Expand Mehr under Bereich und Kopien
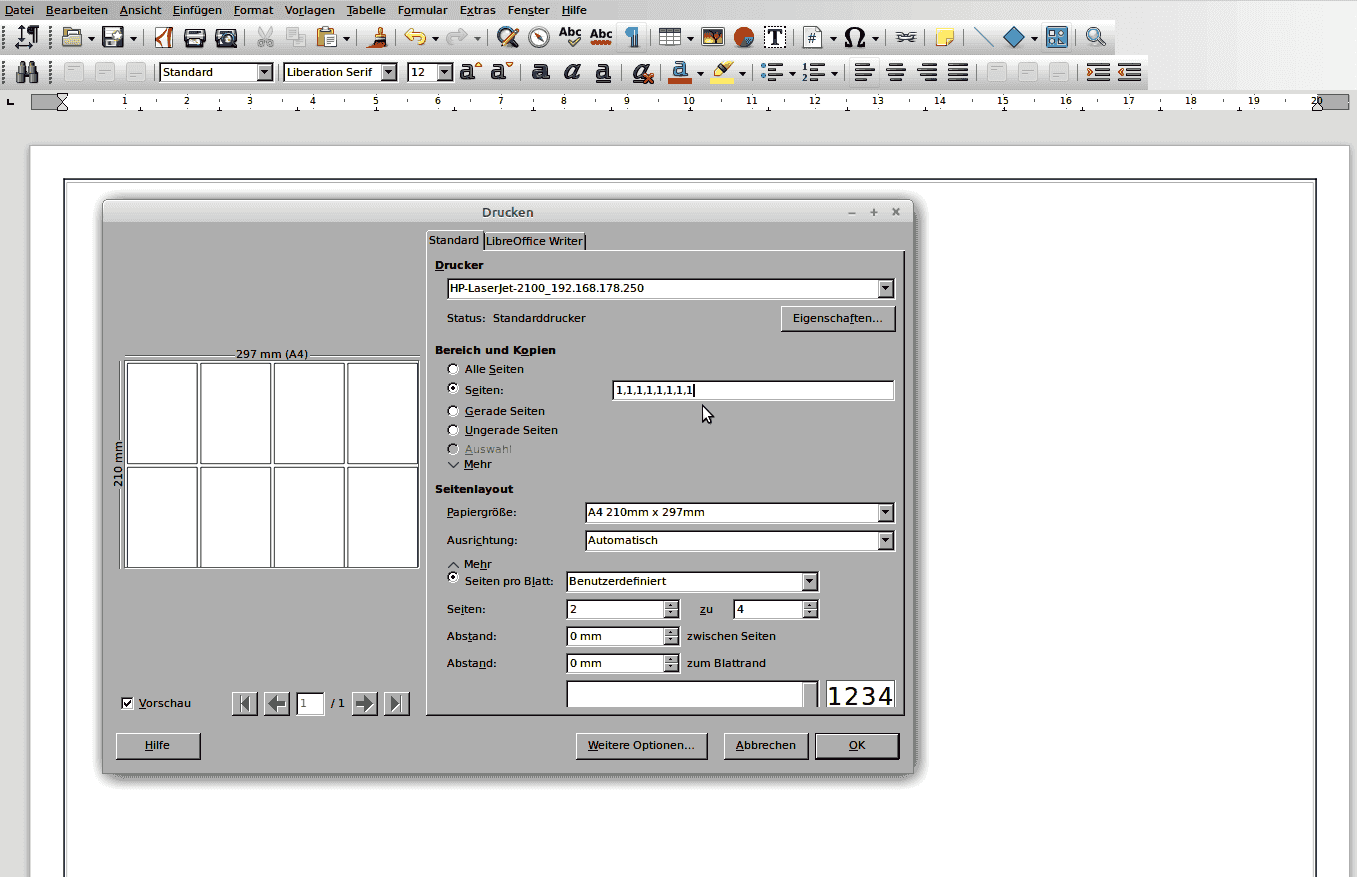 470,464
